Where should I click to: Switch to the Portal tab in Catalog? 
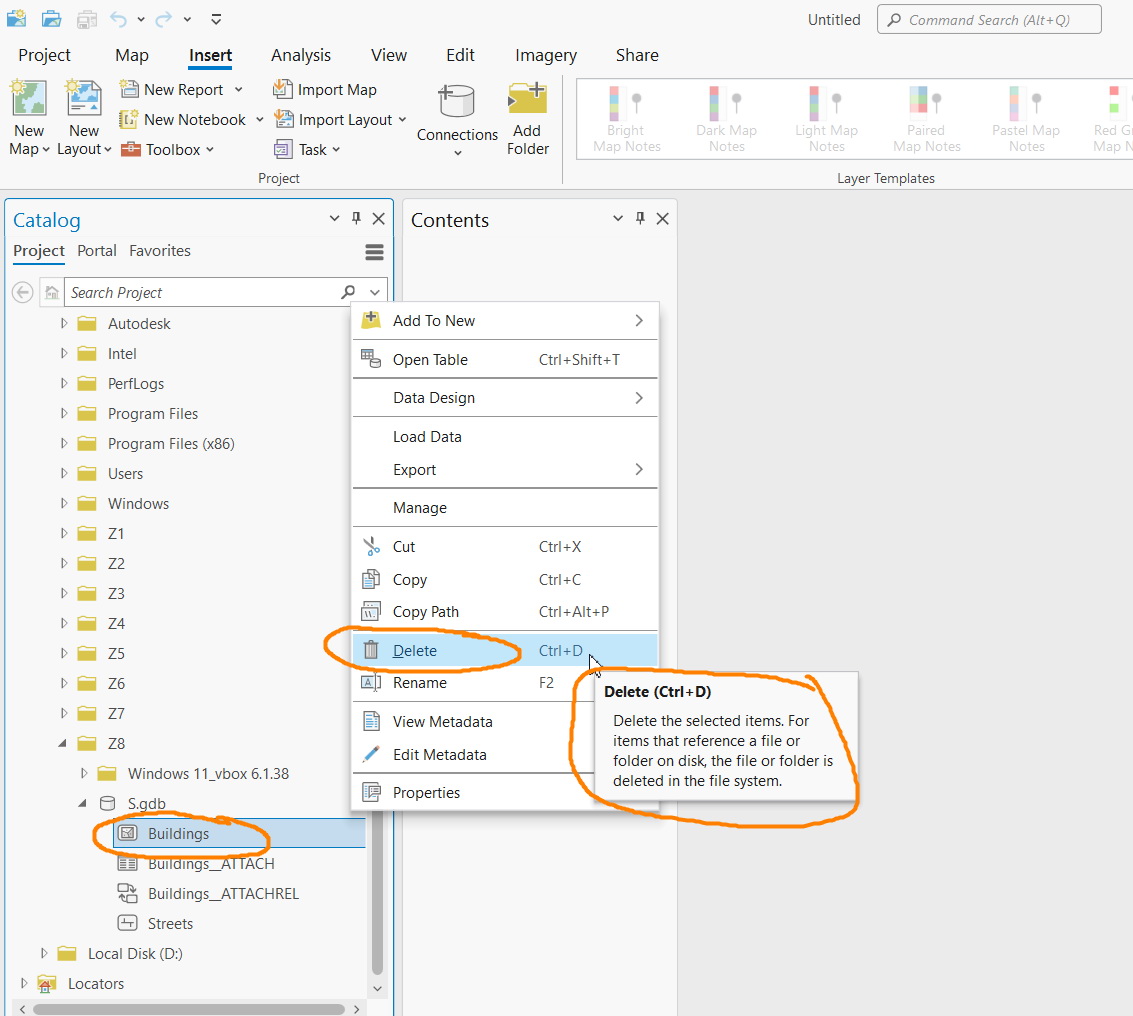pyautogui.click(x=96, y=251)
